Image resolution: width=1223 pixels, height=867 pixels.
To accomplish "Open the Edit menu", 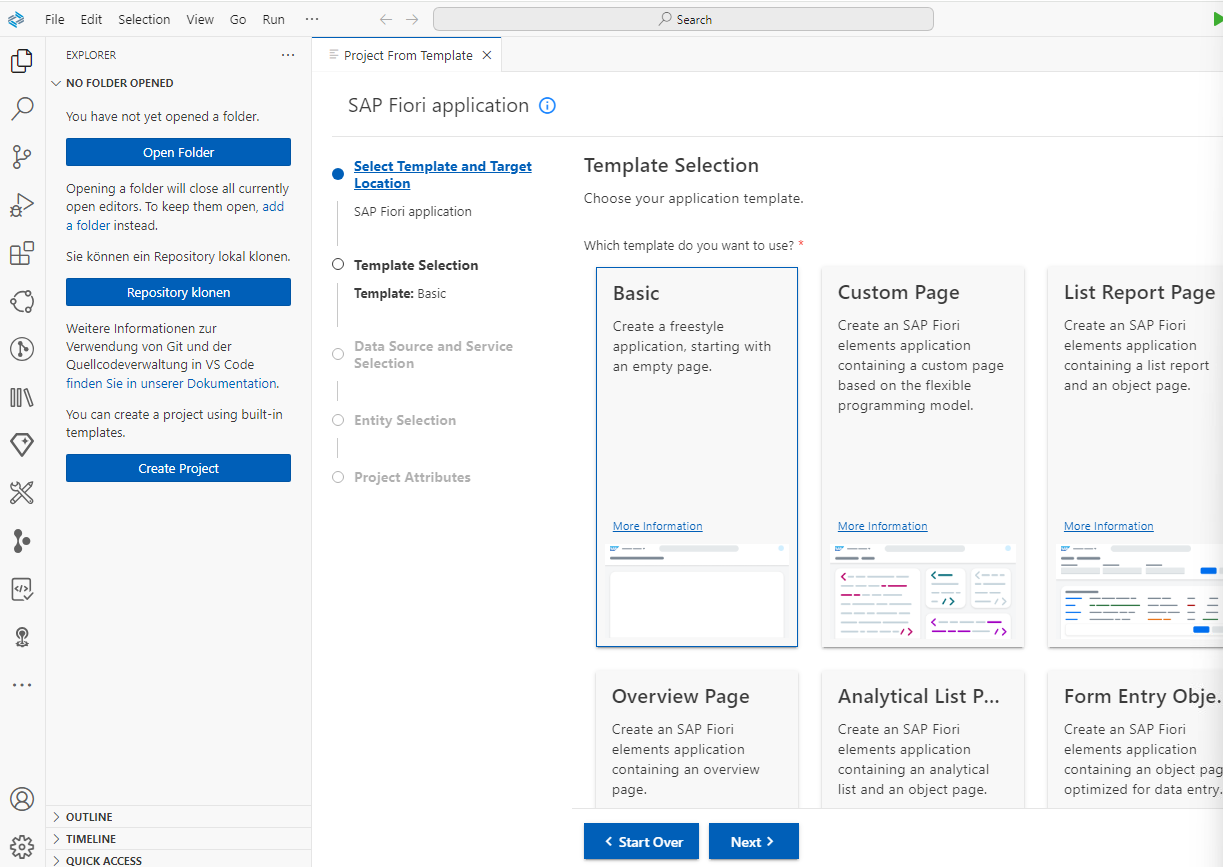I will click(91, 19).
